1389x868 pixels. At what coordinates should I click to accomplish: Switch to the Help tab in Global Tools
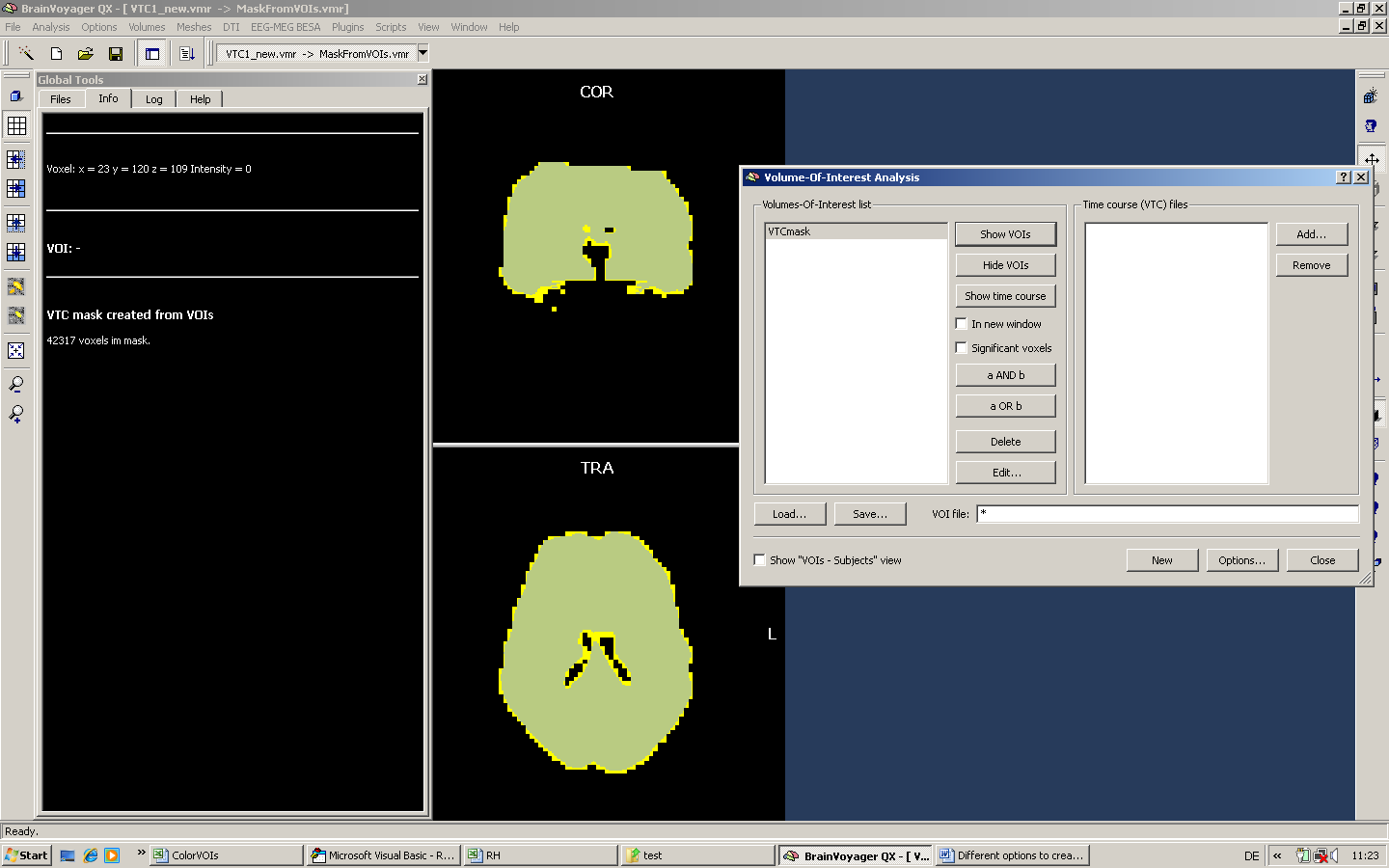200,99
